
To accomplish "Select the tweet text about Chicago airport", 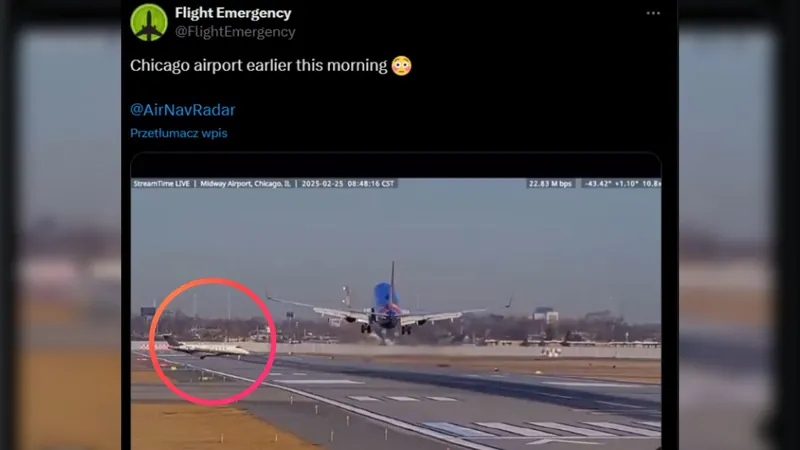I will click(x=259, y=66).
